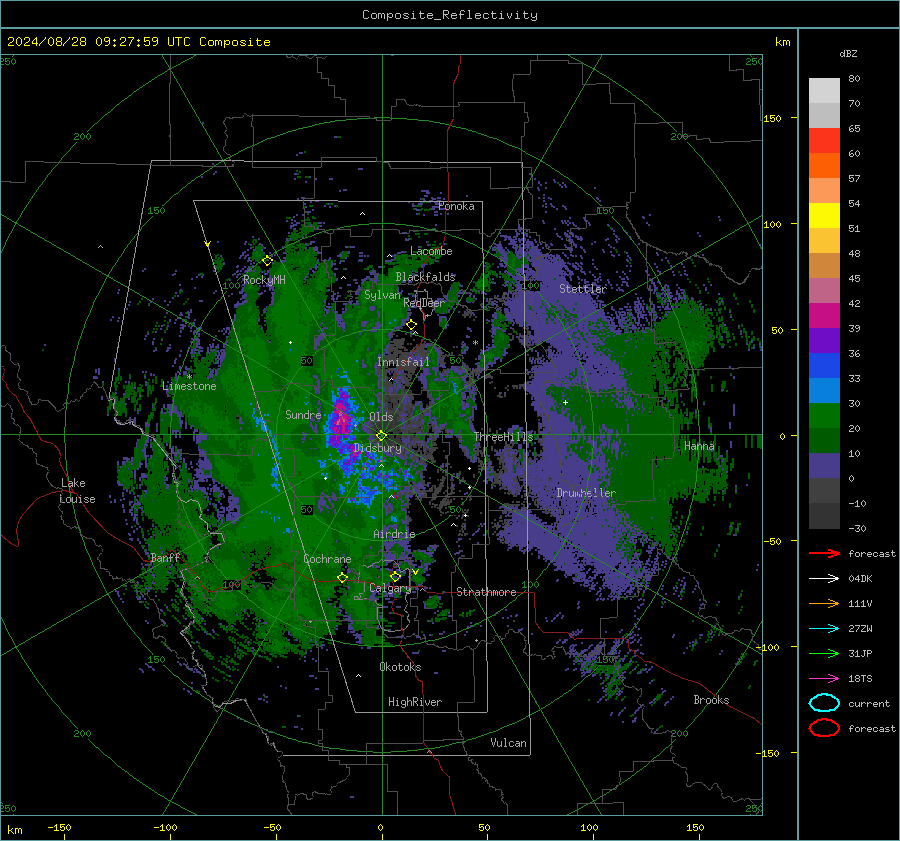This screenshot has height=841, width=900.
Task: Click the yellow diamond marker below Cochrane
Action: click(343, 578)
